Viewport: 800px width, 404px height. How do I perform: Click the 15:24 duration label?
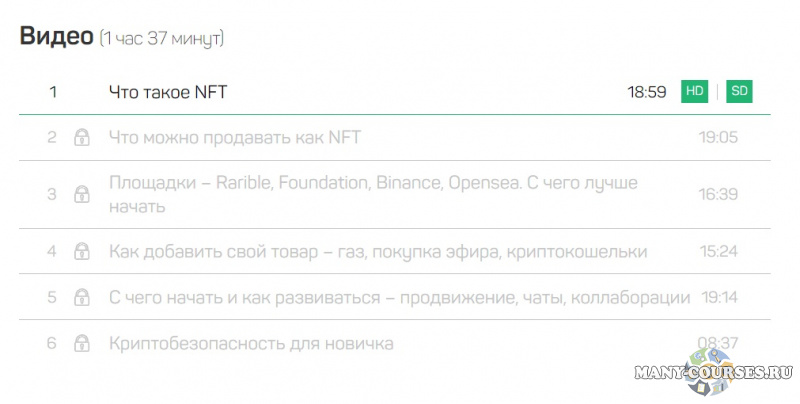pos(718,252)
